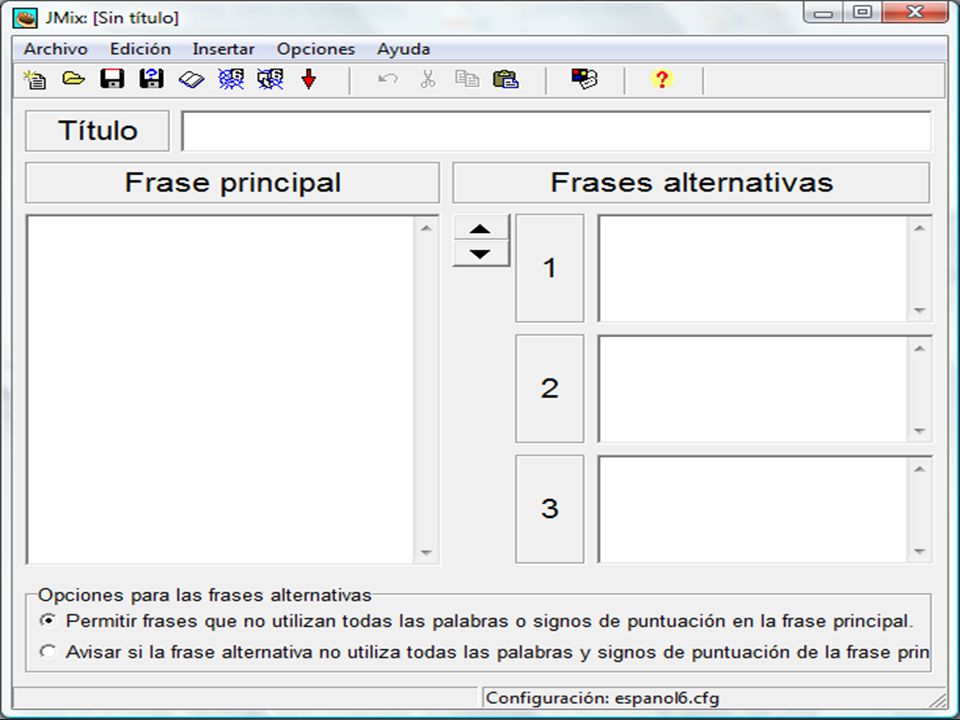The height and width of the screenshot is (720, 960).
Task: Click the window resize grip in status bar
Action: pos(938,700)
